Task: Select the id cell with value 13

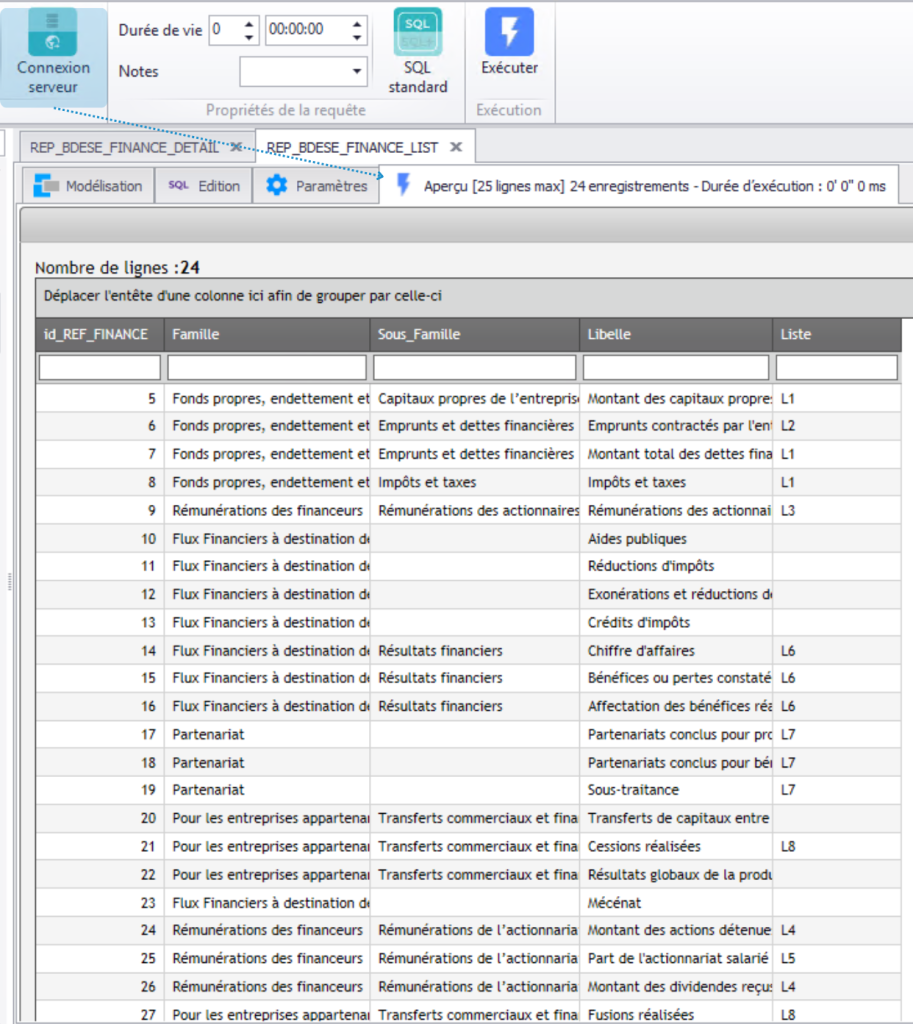Action: click(x=100, y=623)
